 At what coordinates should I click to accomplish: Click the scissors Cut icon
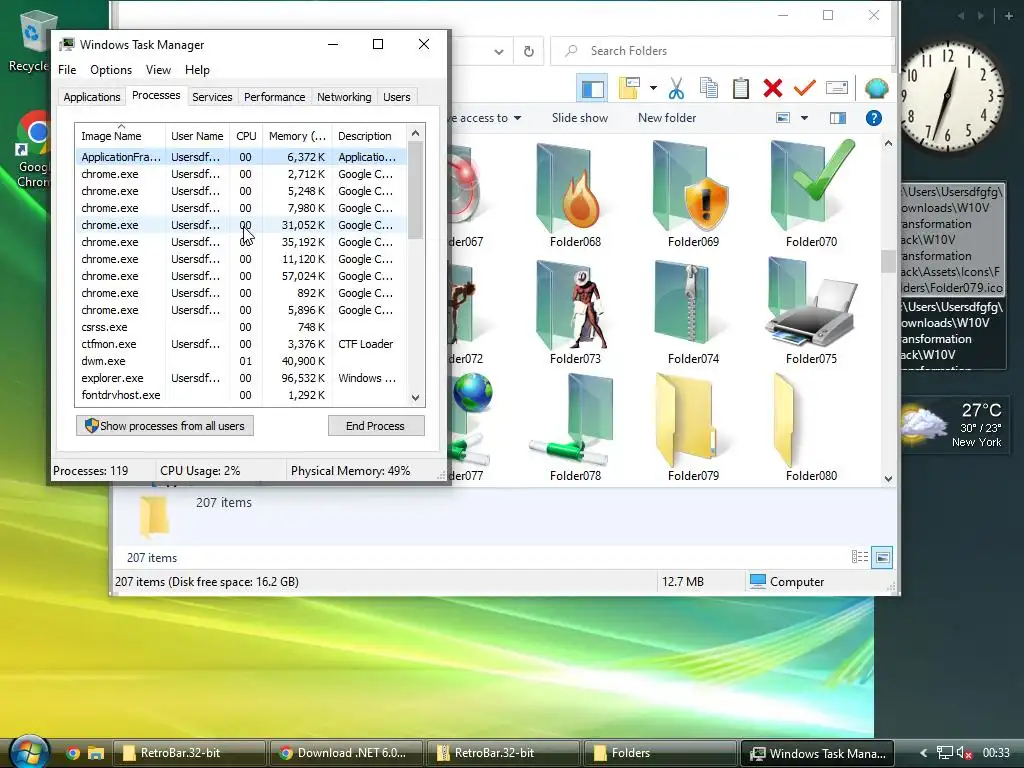click(x=677, y=88)
